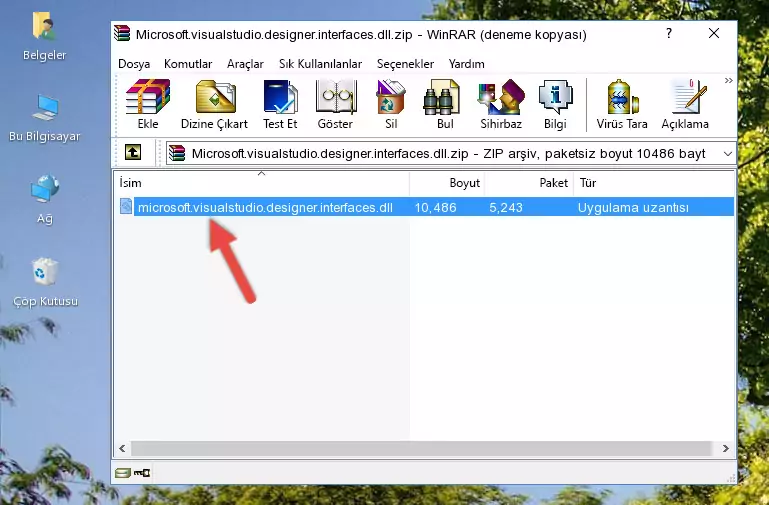Sort by İsim column header
The height and width of the screenshot is (505, 769).
coord(262,183)
